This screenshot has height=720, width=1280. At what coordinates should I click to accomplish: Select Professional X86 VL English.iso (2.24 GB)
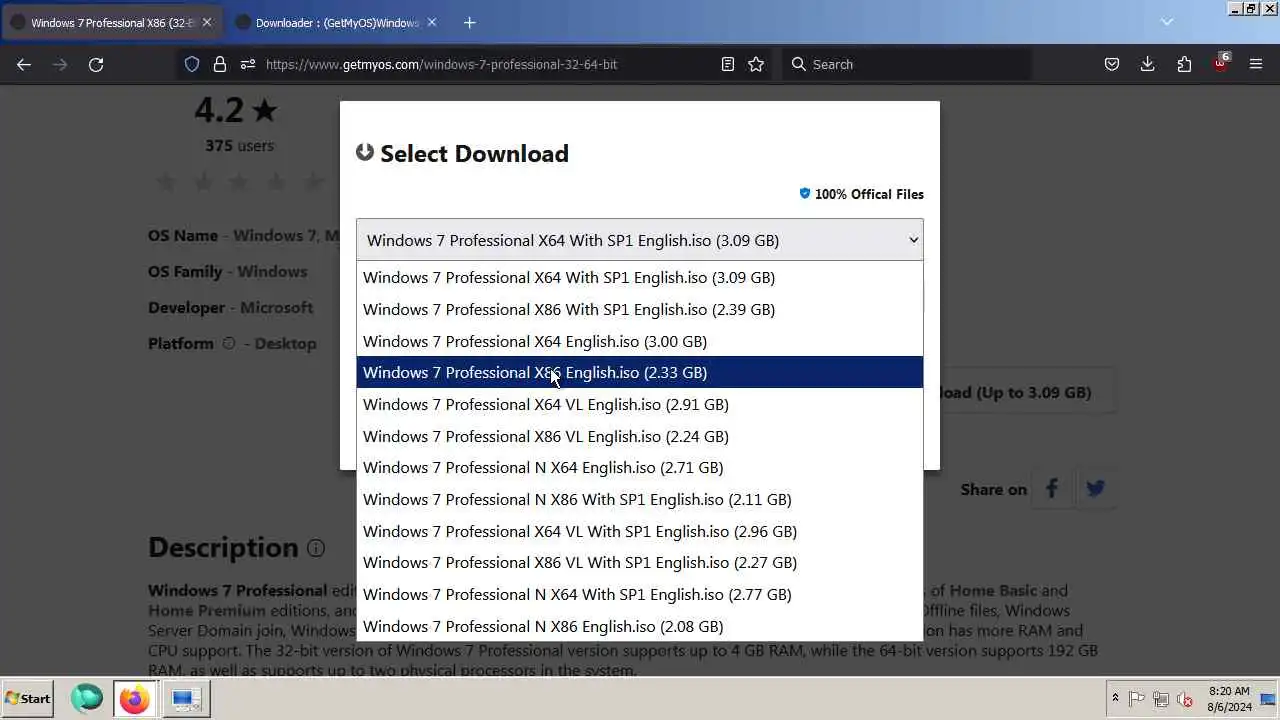tap(640, 436)
